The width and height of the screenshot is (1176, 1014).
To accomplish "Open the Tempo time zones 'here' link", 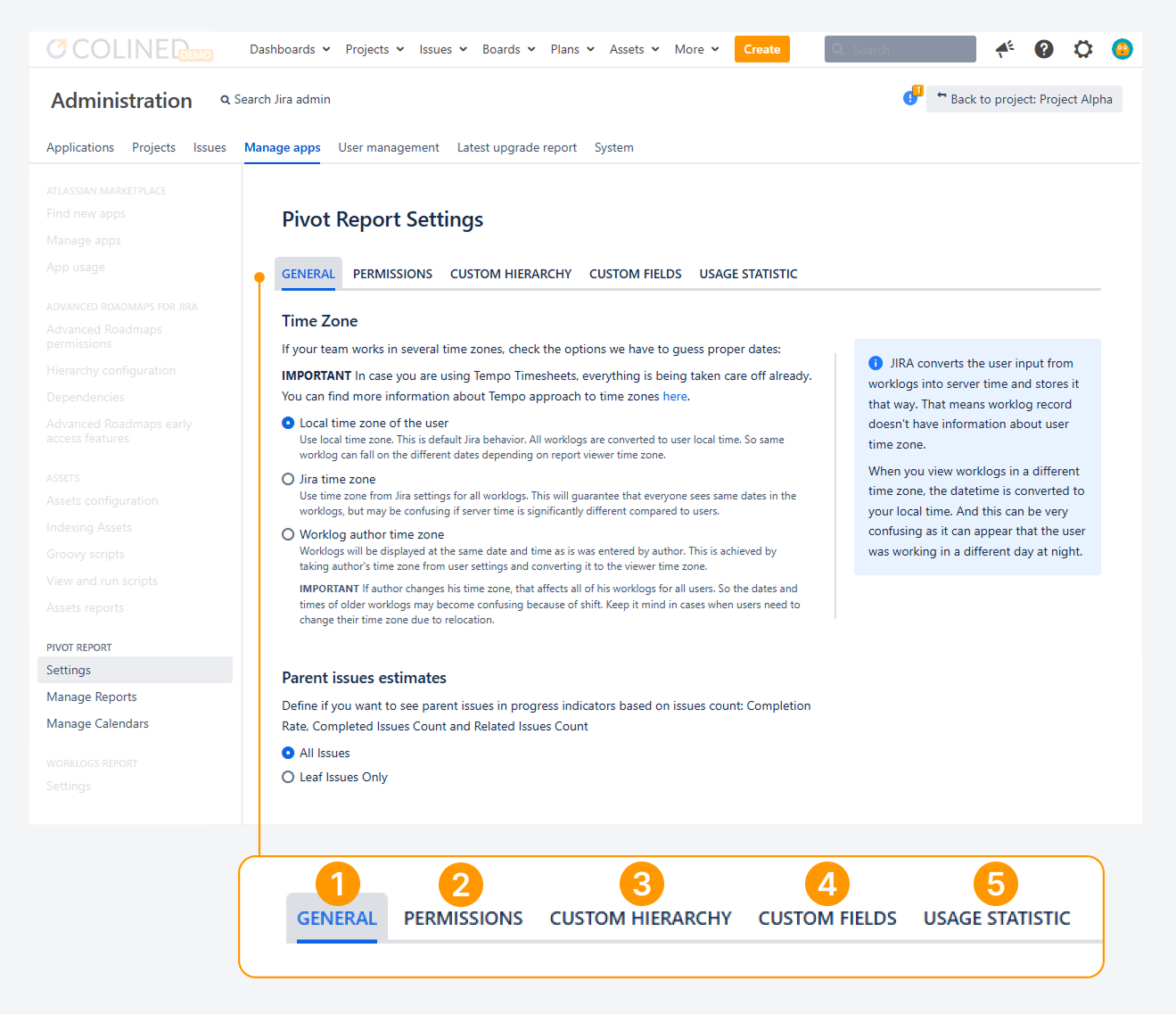I will tap(675, 396).
